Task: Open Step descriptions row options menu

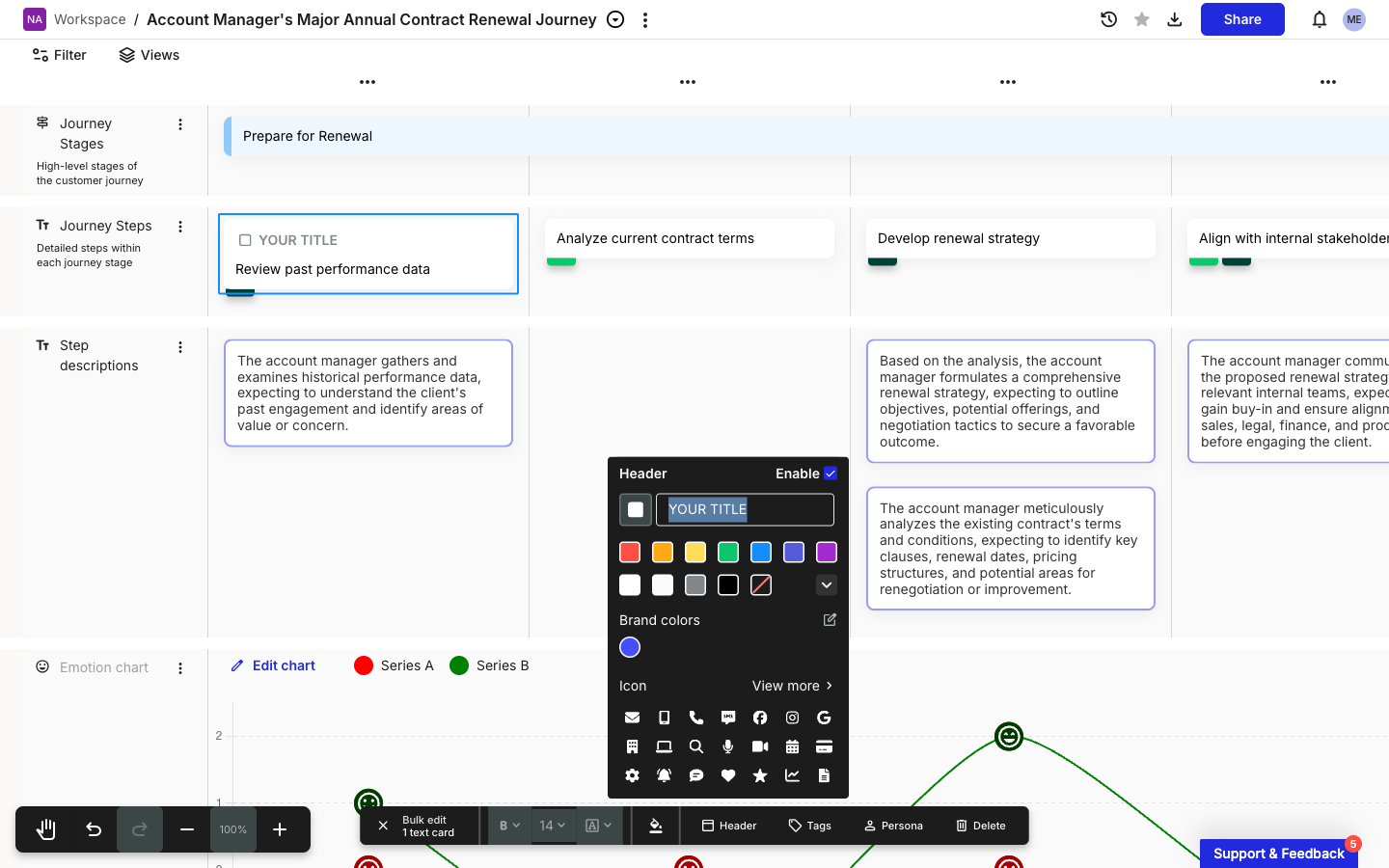Action: (x=180, y=347)
